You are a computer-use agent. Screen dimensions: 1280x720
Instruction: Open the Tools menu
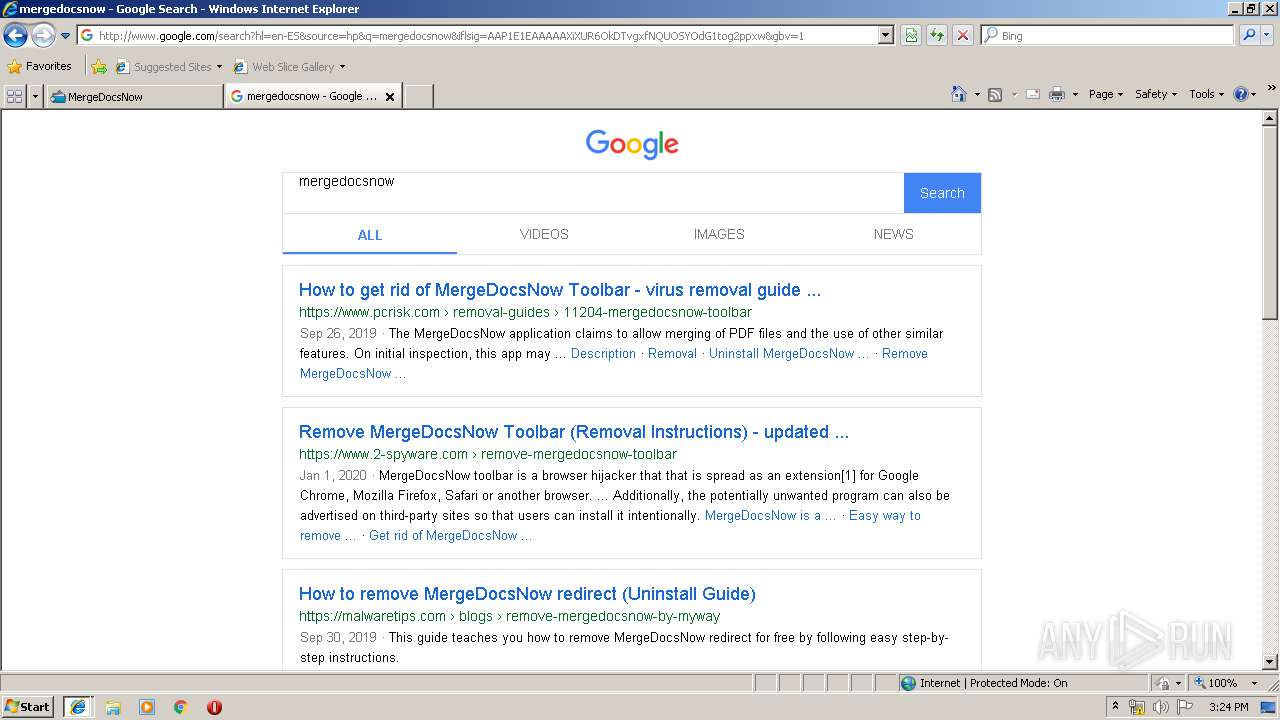click(x=1206, y=94)
